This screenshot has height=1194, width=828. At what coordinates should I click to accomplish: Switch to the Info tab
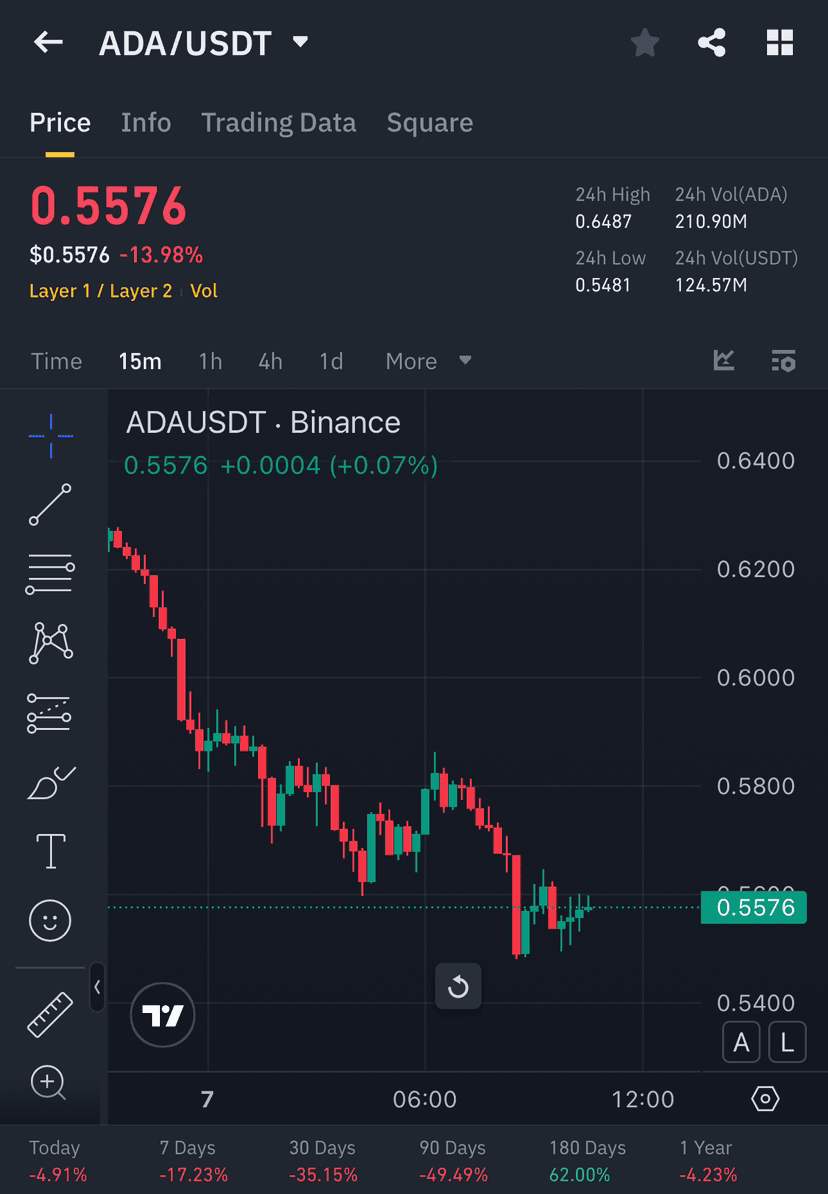[x=145, y=123]
